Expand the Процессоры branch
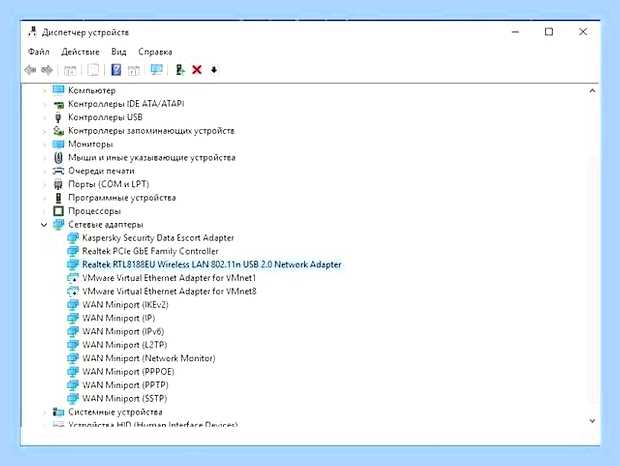Viewport: 620px width, 466px height. [44, 211]
